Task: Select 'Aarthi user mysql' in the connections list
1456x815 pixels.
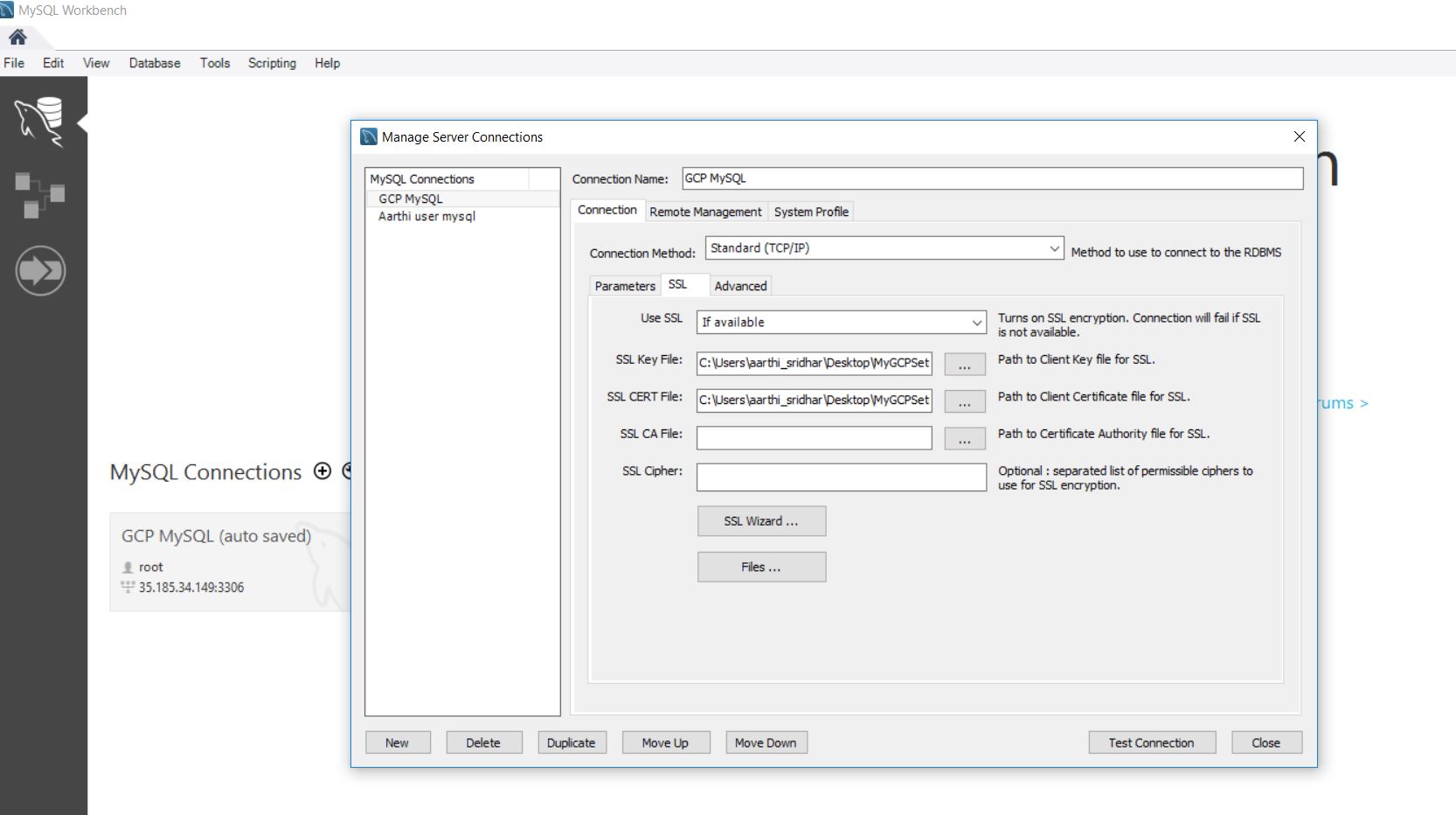Action: (x=426, y=216)
